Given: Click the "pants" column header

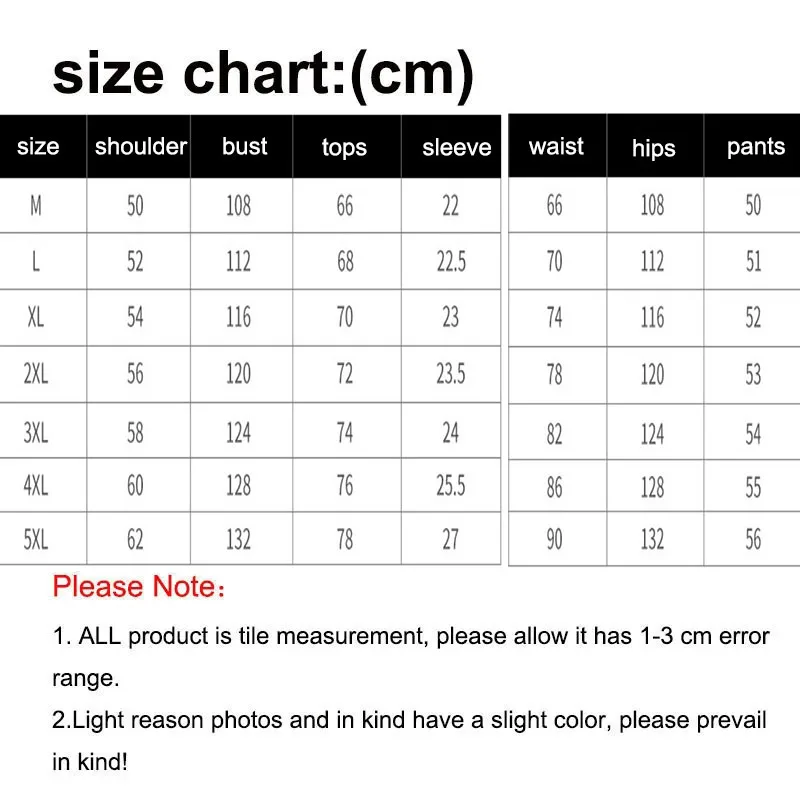Looking at the screenshot, I should 755,147.
